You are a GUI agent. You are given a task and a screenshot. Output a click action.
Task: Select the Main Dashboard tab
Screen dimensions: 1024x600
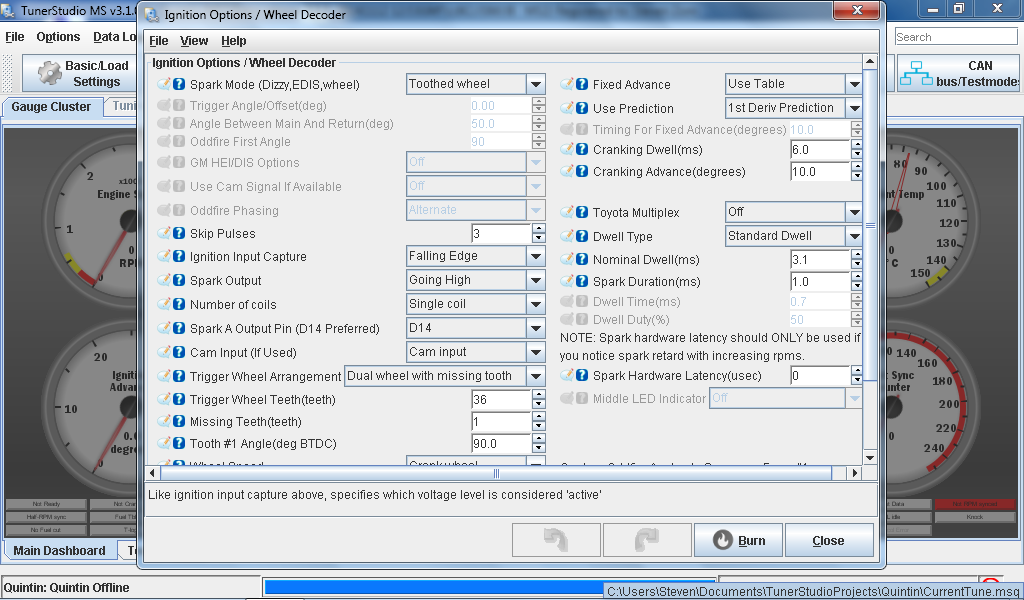click(59, 550)
